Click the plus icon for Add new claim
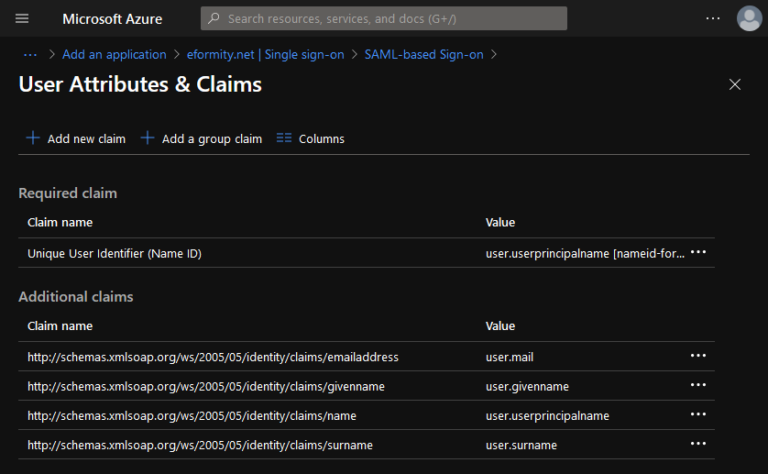768x474 pixels. [33, 138]
